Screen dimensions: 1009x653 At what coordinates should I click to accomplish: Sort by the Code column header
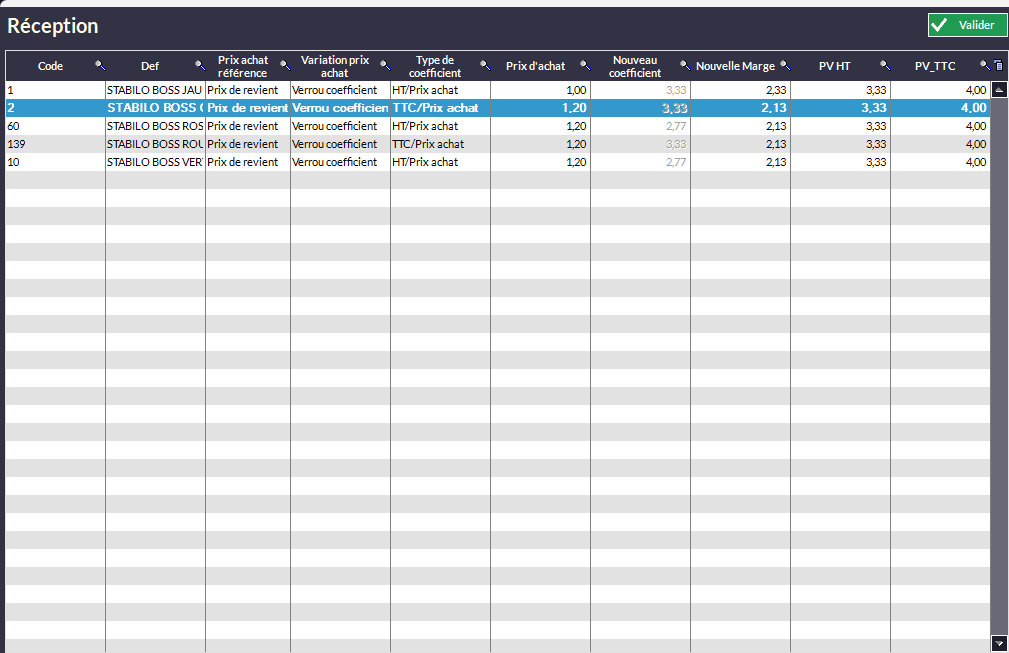[50, 66]
